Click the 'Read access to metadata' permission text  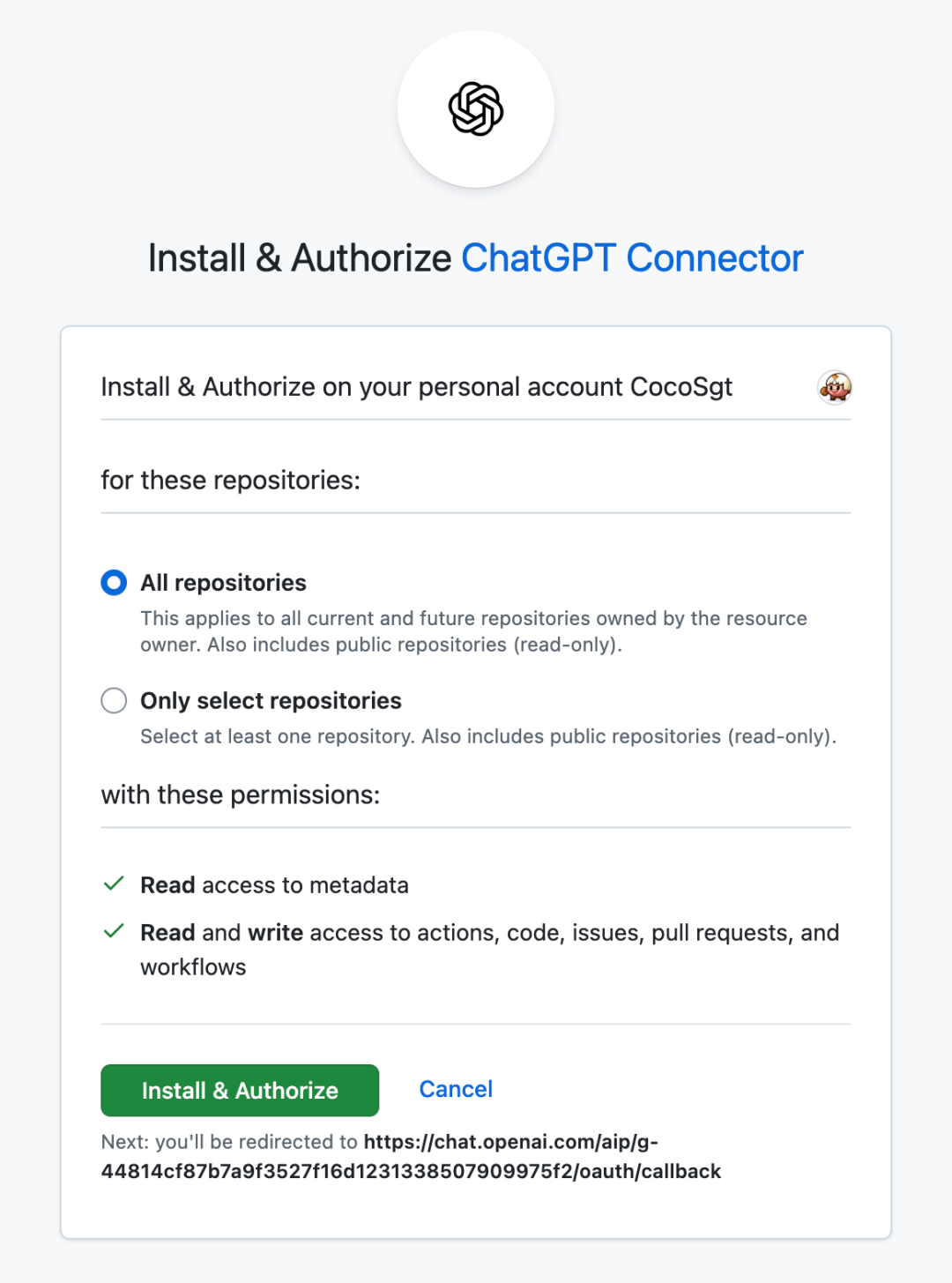(x=274, y=885)
